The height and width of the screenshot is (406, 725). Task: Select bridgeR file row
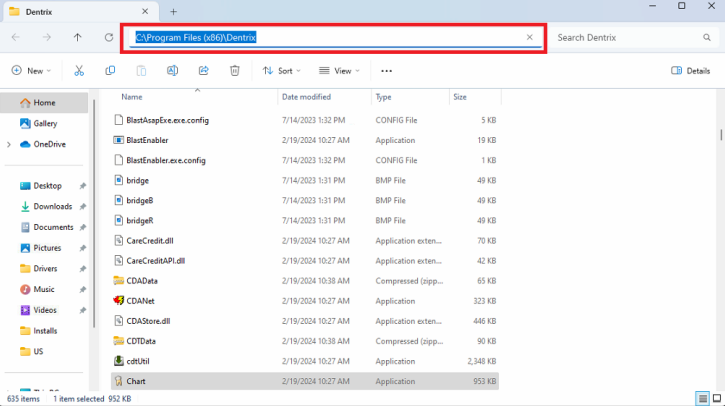click(305, 221)
